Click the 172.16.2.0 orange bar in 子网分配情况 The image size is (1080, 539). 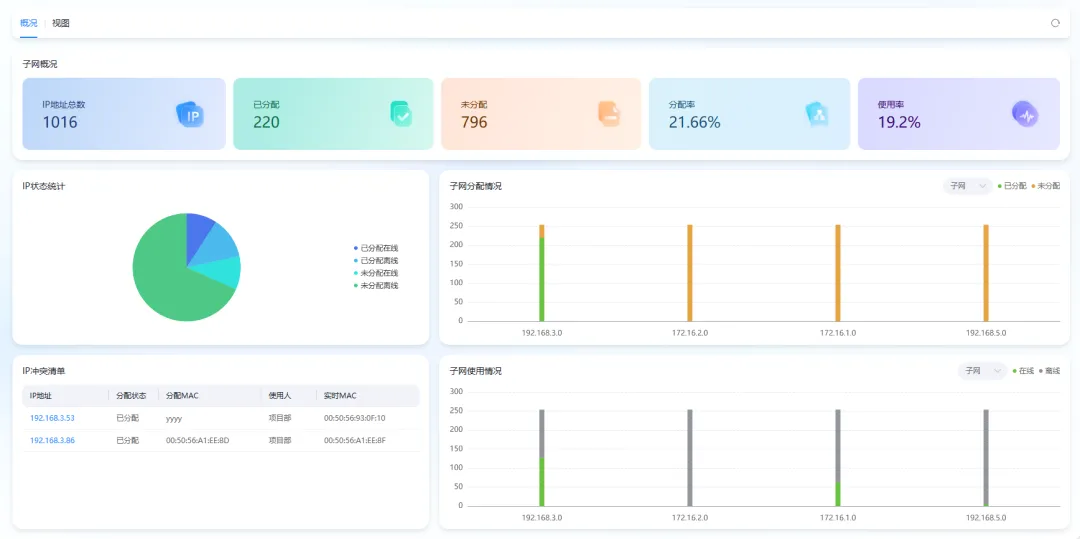click(689, 272)
